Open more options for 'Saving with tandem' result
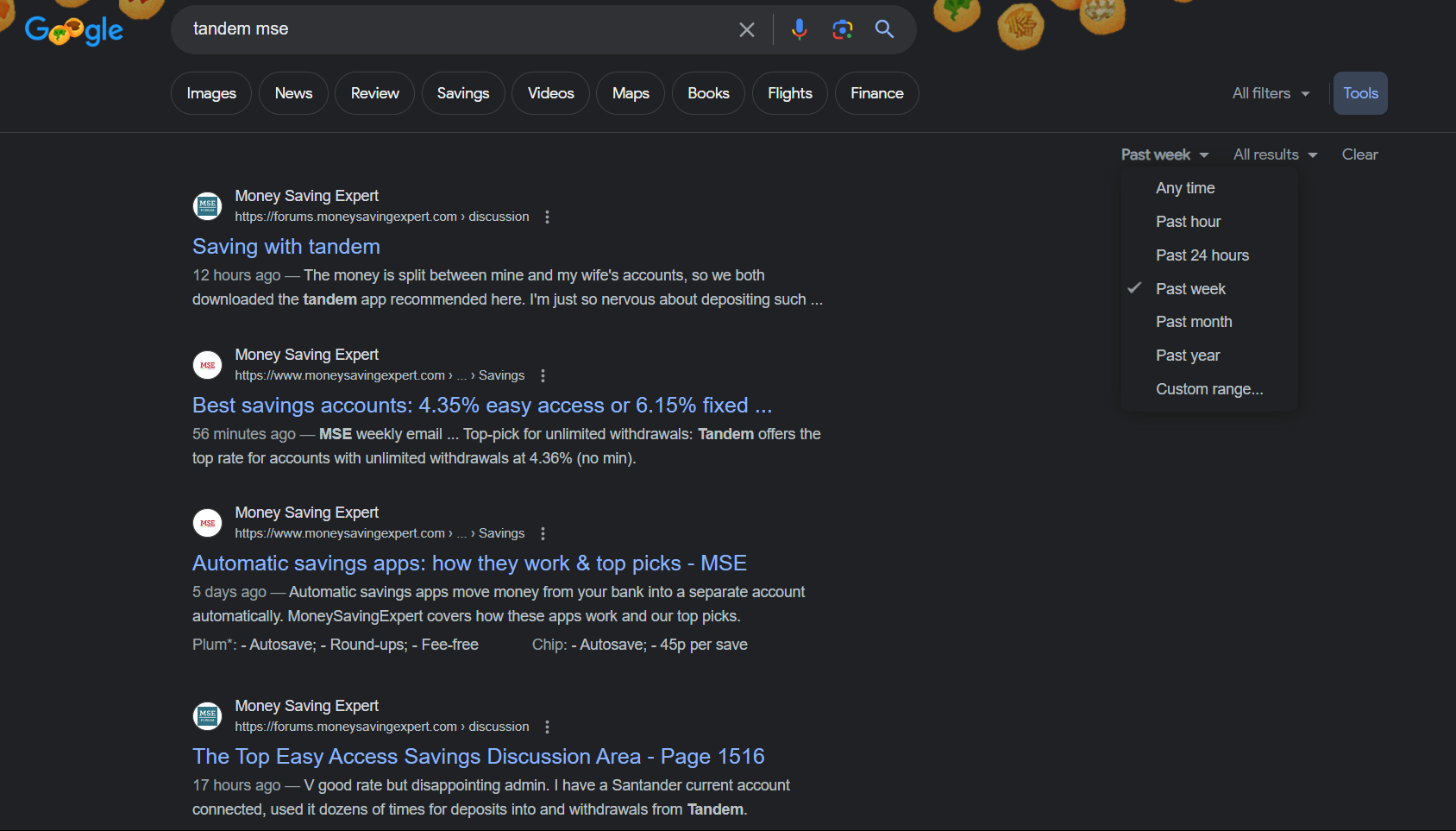Image resolution: width=1456 pixels, height=831 pixels. [x=547, y=217]
